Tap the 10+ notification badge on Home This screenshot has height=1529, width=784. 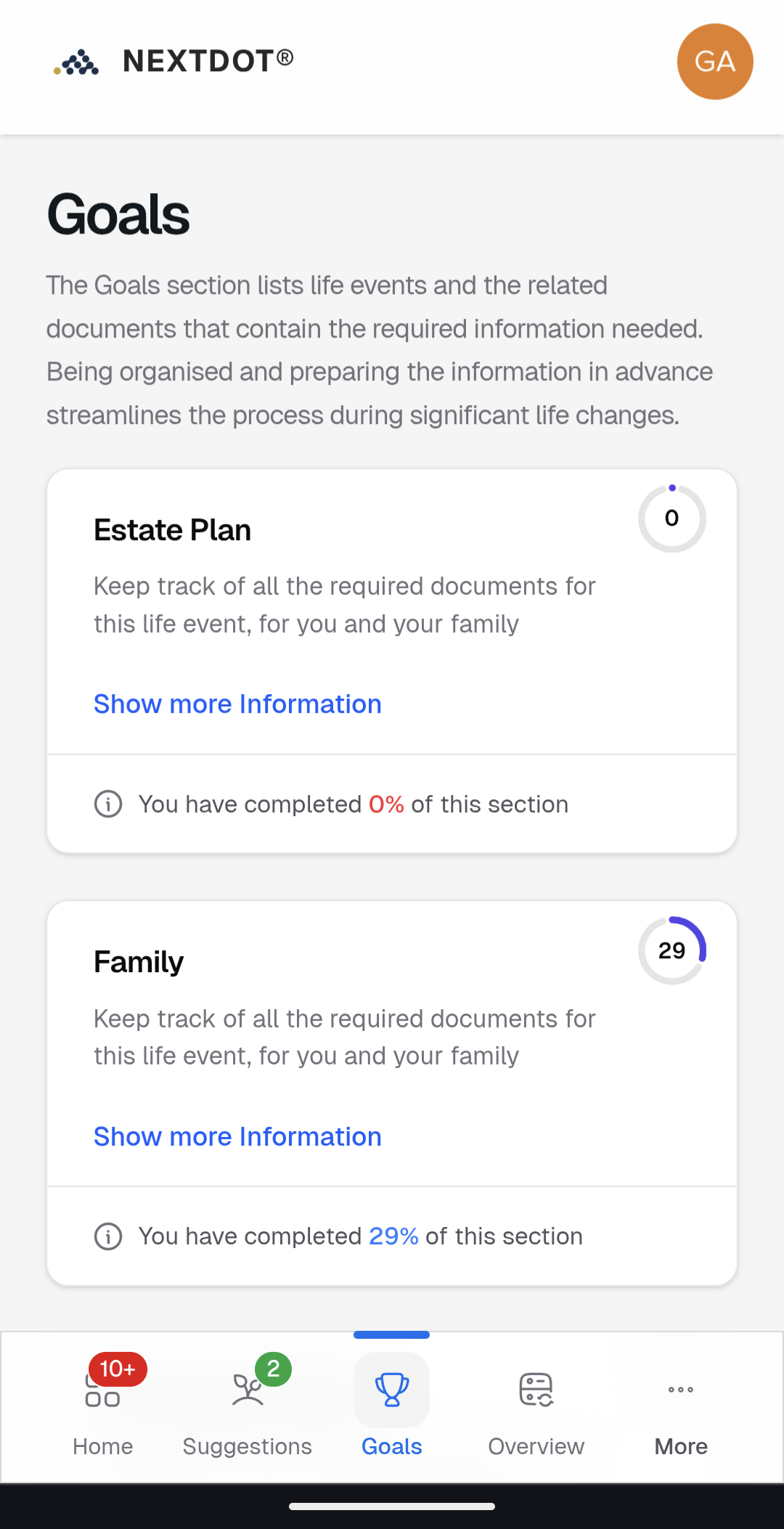pyautogui.click(x=118, y=1369)
